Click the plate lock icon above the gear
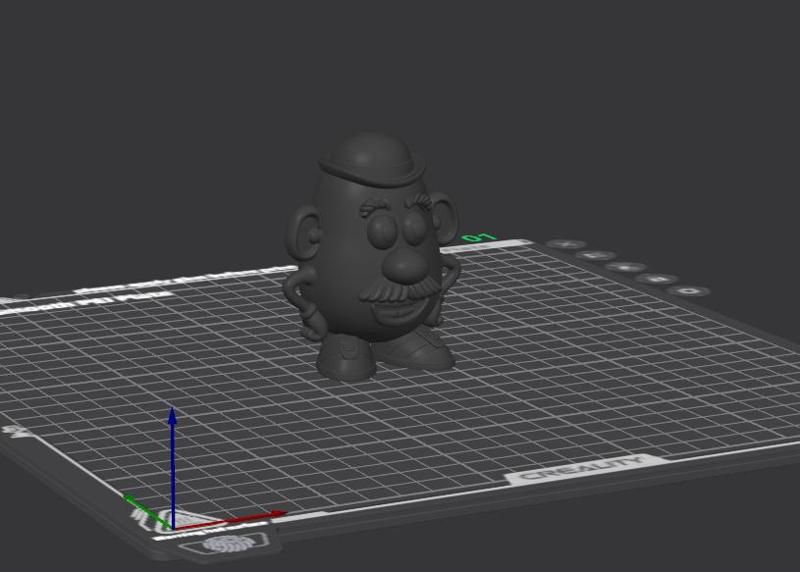 click(x=657, y=279)
